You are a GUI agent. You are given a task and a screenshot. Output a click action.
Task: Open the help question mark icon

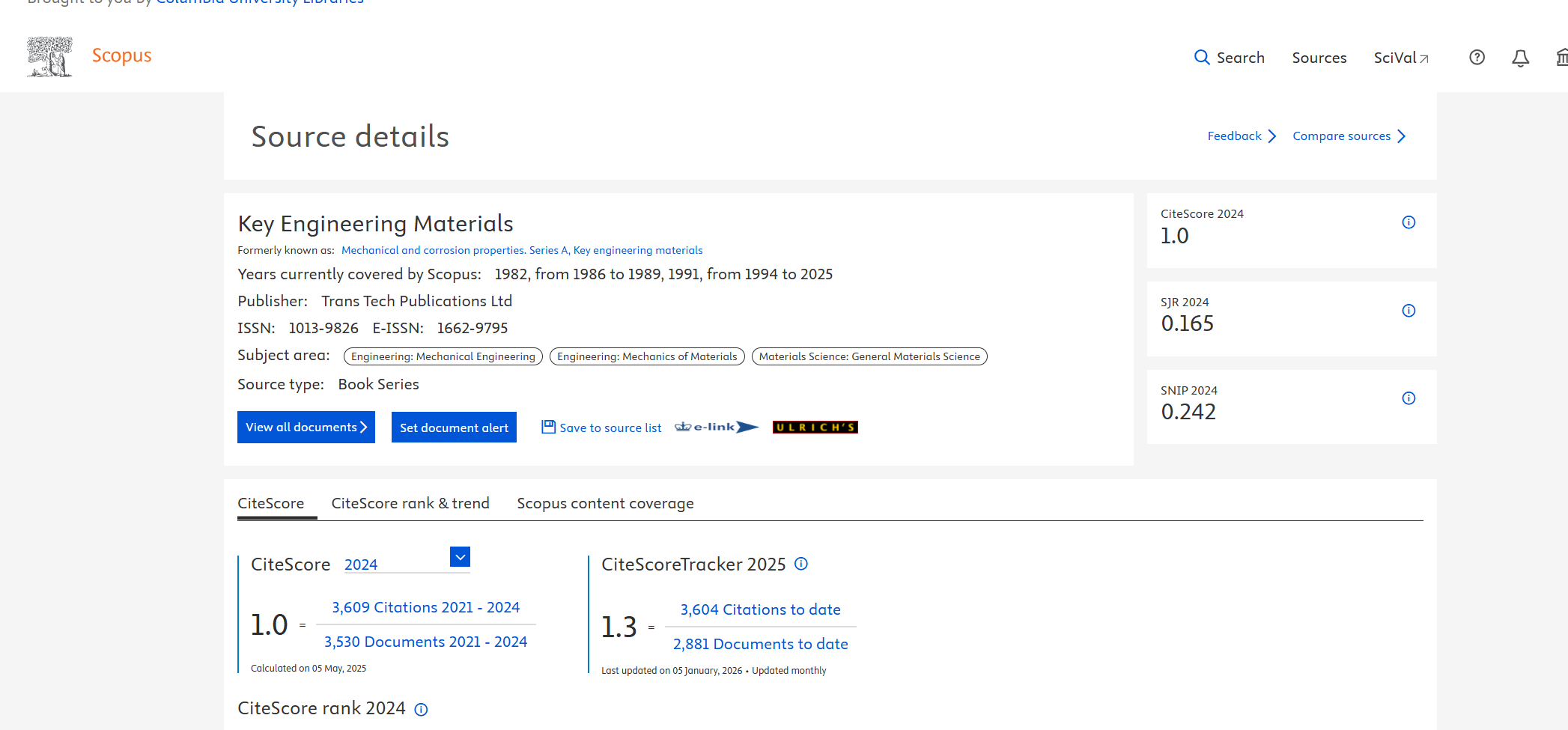1477,58
